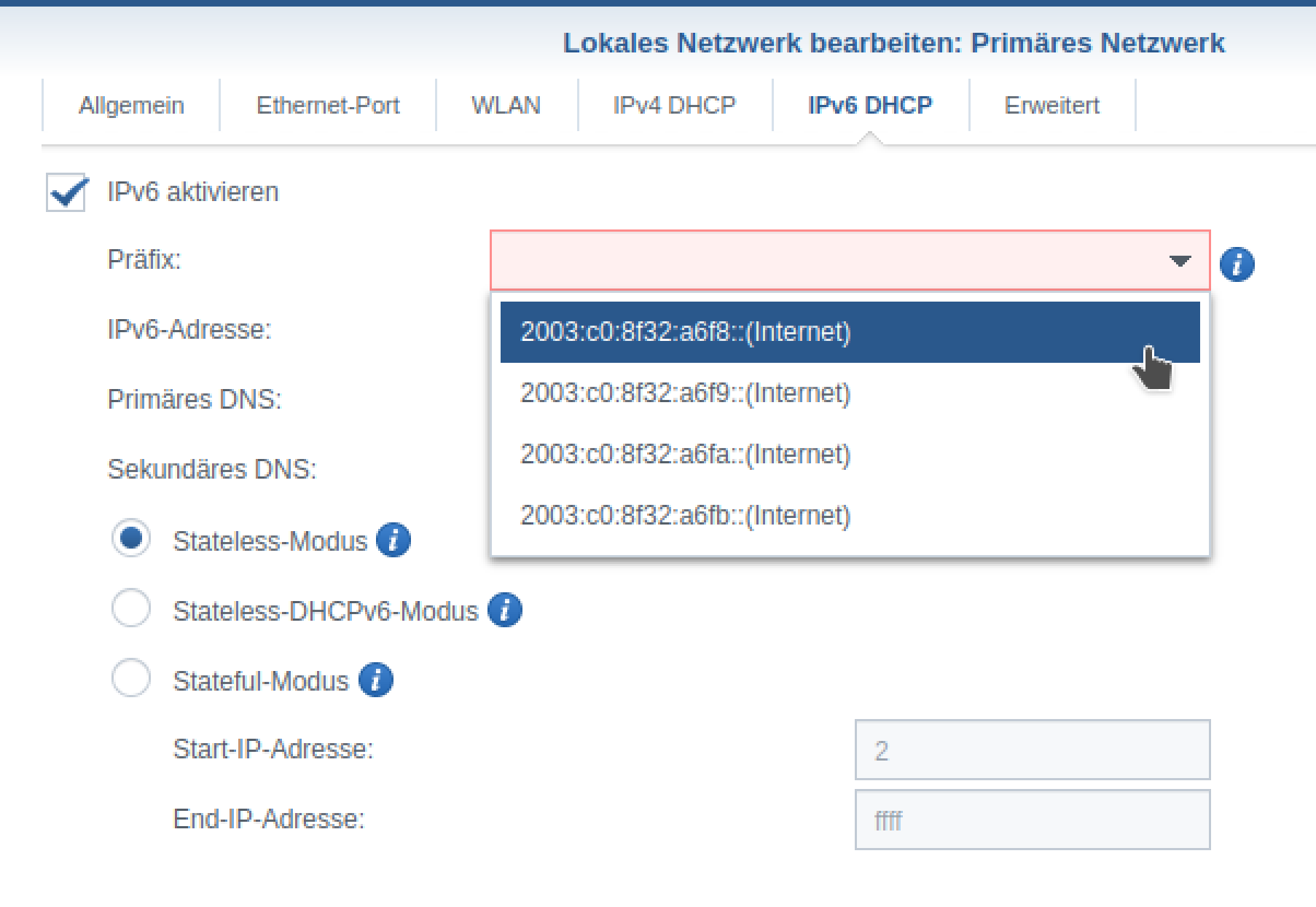Click the info icon beside Stateless-Modus
Viewport: 1316px width, 907px height.
(x=393, y=541)
